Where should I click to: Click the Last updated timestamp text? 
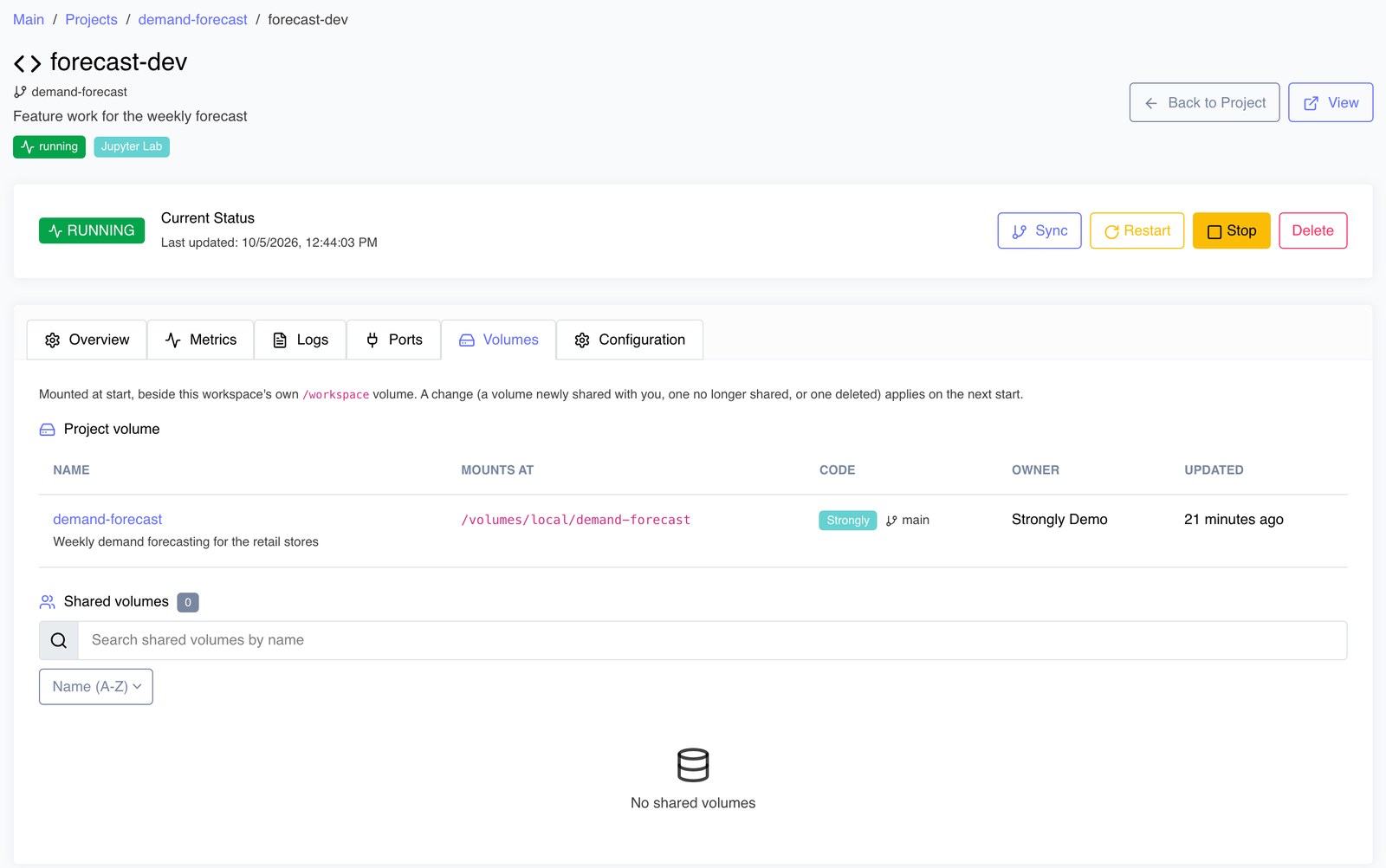(x=269, y=243)
